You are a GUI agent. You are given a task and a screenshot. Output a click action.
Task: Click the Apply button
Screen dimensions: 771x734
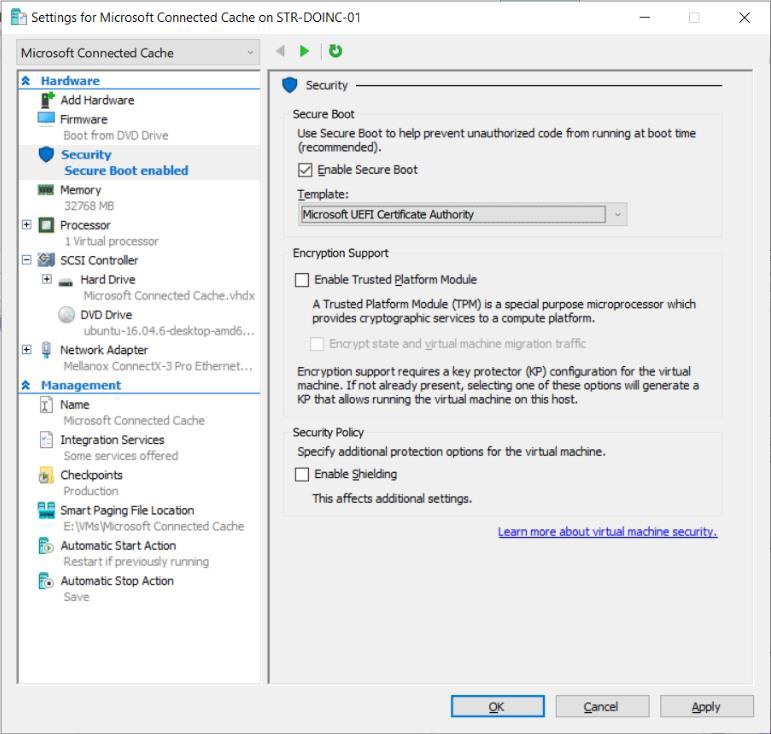[x=706, y=707]
